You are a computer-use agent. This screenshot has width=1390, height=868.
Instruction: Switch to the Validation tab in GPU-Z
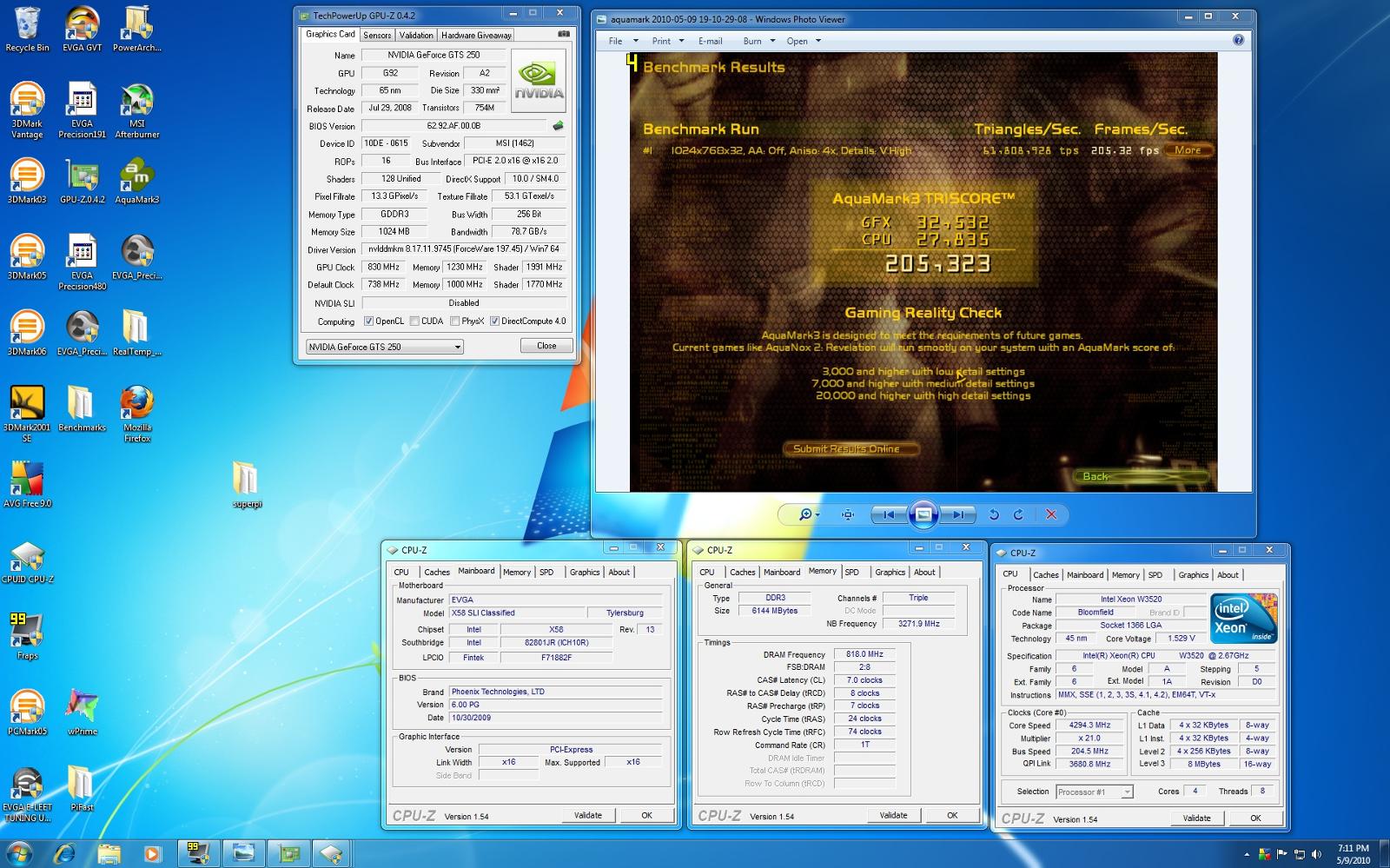[416, 36]
